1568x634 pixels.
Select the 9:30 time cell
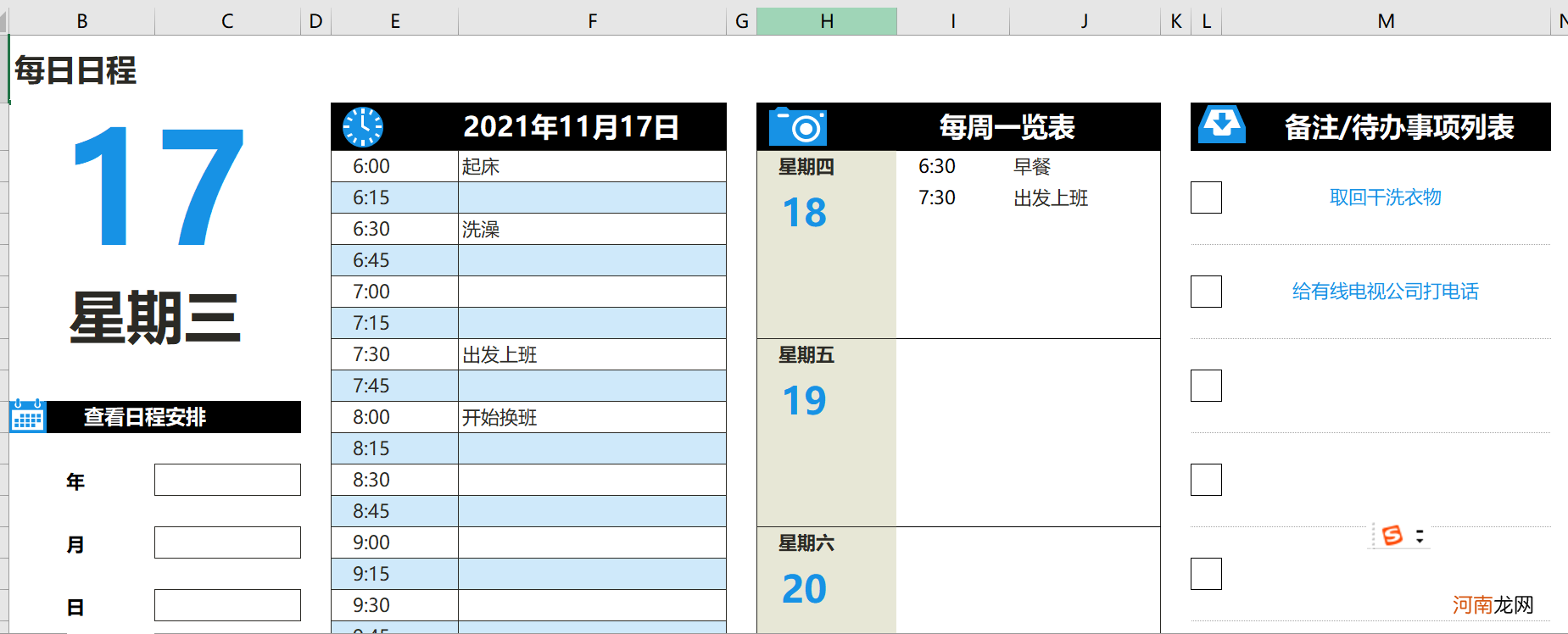point(395,605)
